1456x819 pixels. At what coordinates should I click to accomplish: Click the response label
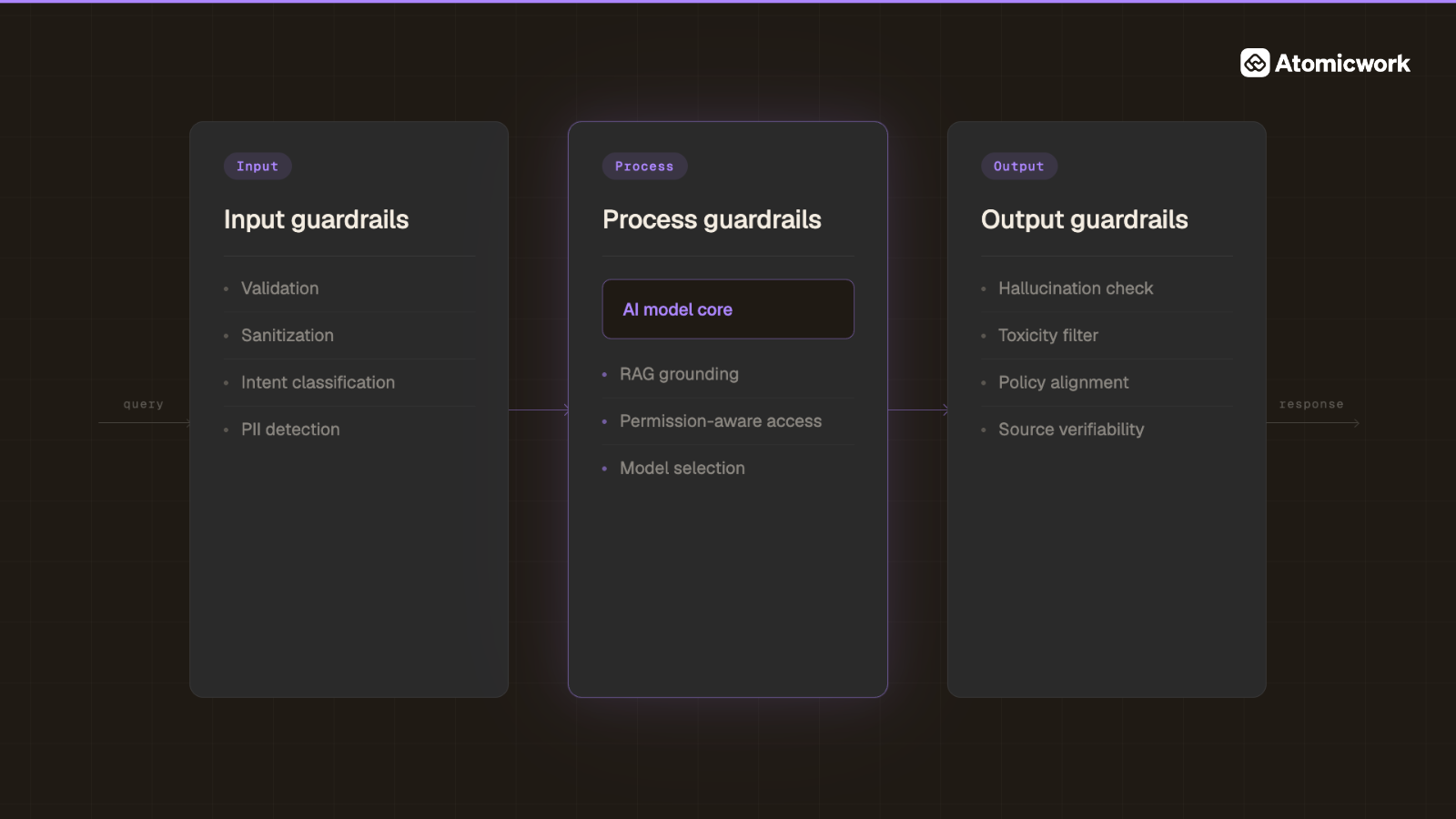(x=1311, y=404)
